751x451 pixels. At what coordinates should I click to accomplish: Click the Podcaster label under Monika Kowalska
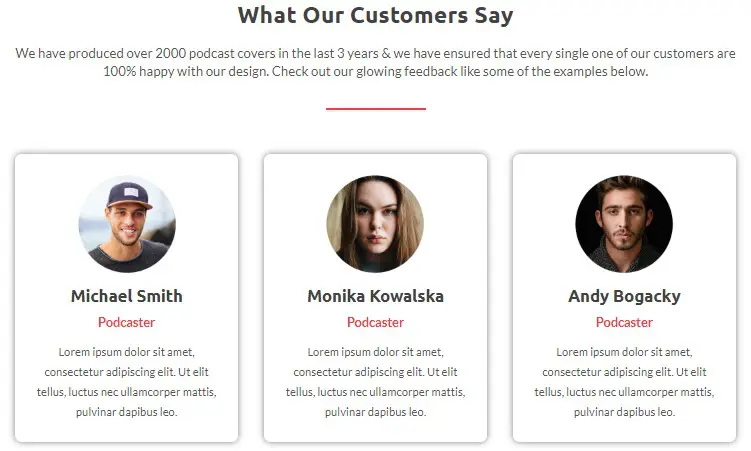coord(375,322)
